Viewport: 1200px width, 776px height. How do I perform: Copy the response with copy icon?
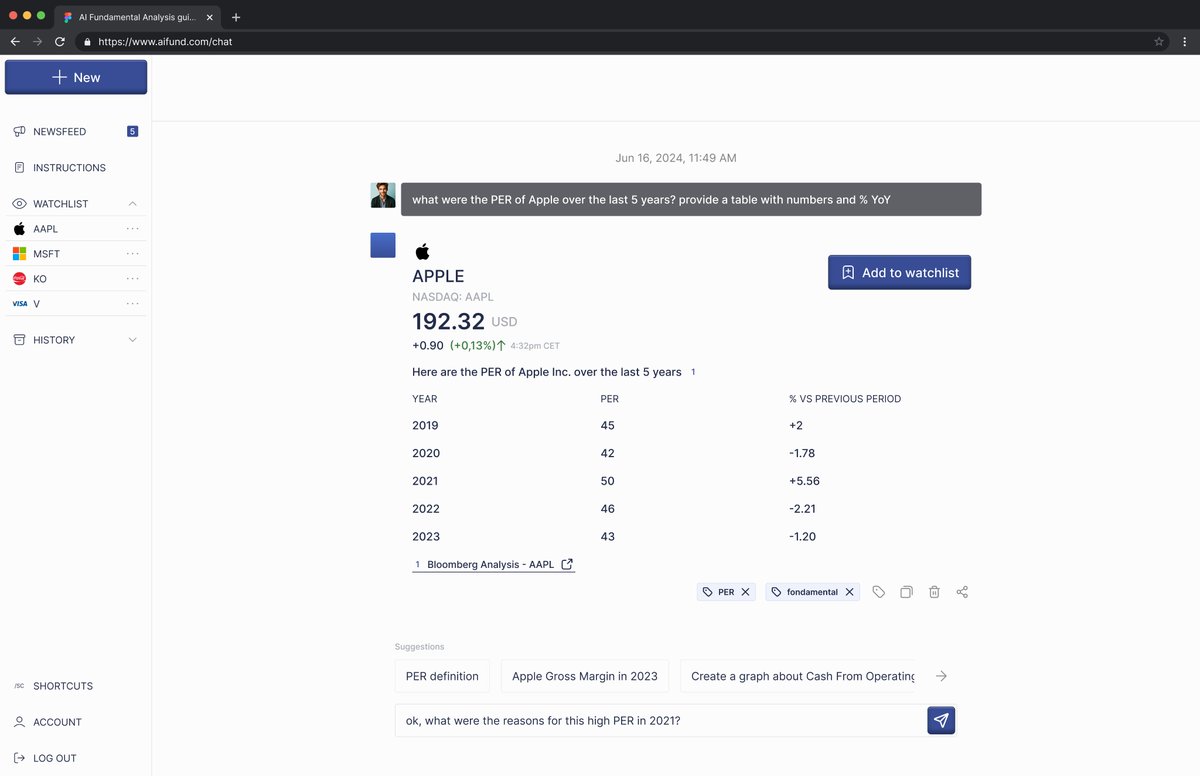point(906,592)
